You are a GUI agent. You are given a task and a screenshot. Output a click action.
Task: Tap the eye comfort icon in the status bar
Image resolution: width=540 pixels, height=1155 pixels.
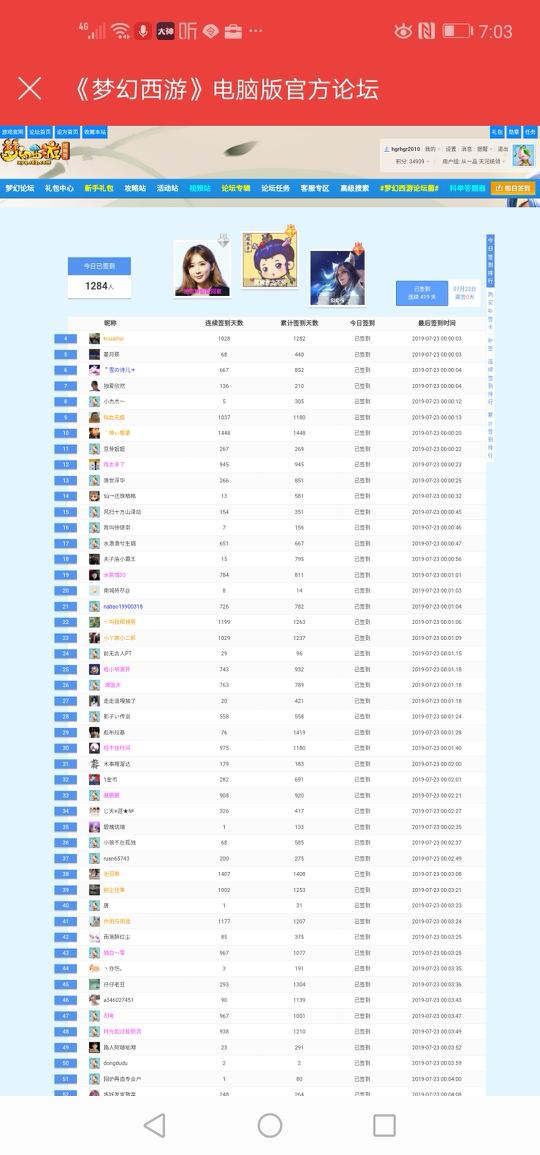[x=403, y=31]
